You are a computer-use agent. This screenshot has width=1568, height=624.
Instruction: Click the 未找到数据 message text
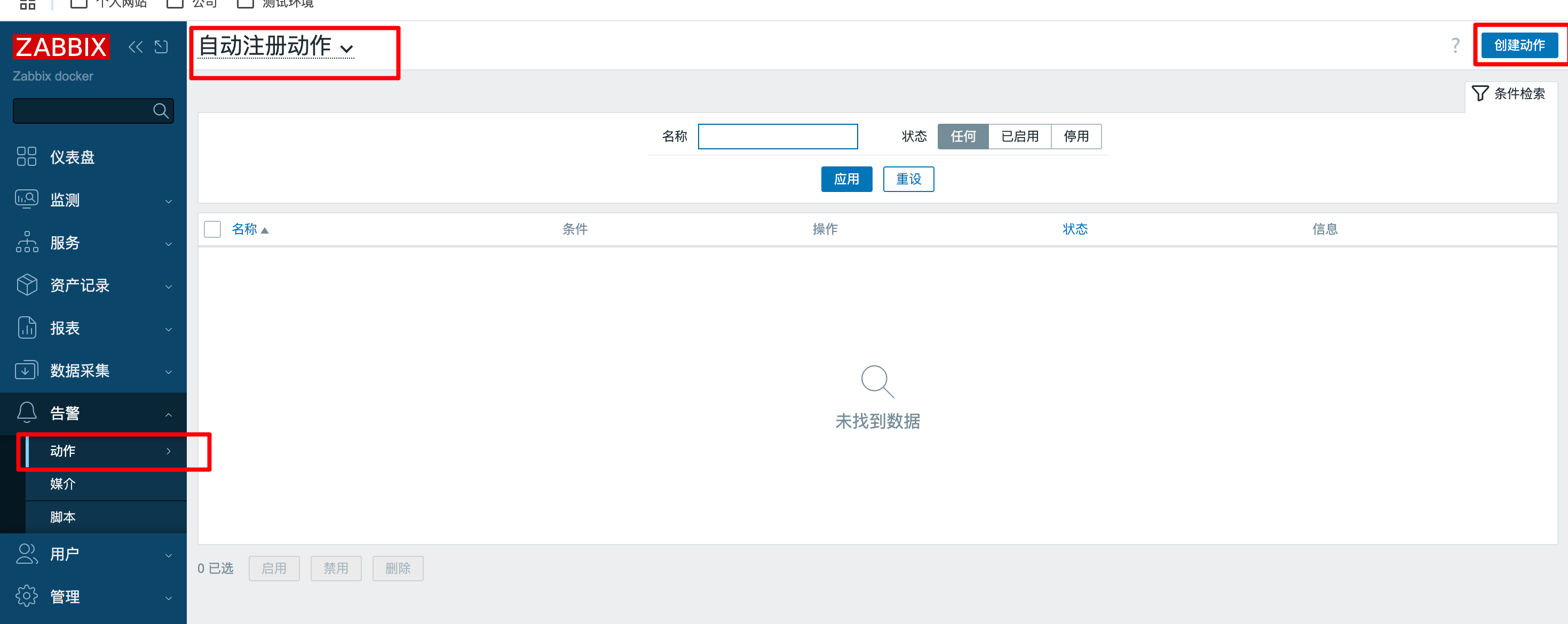(x=877, y=421)
